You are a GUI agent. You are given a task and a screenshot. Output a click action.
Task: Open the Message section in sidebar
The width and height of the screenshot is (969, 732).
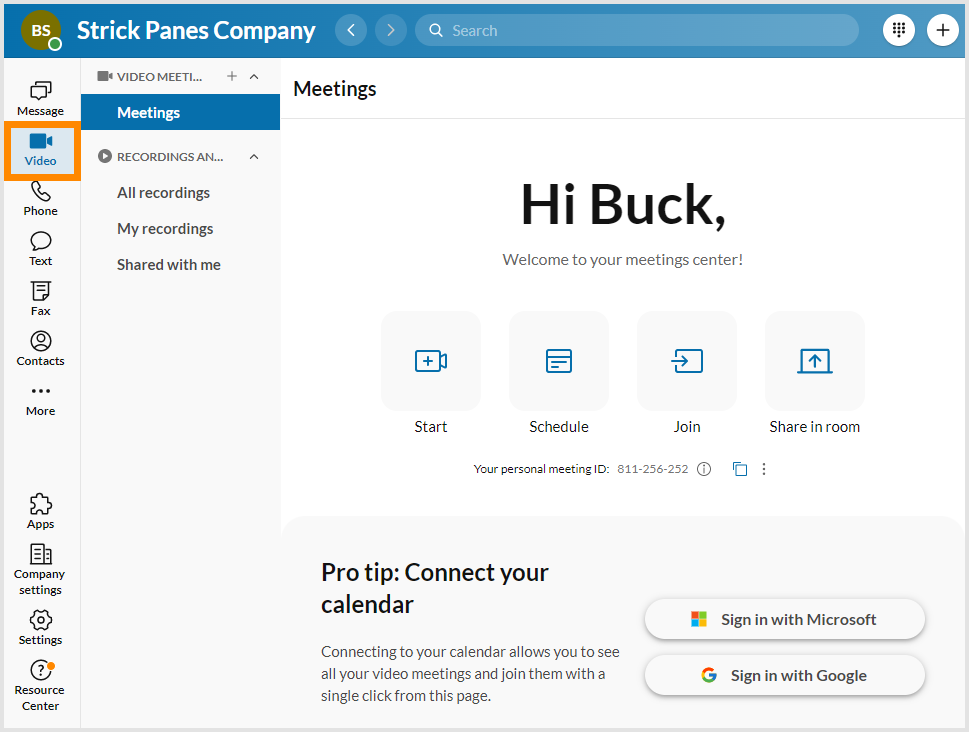pos(40,97)
